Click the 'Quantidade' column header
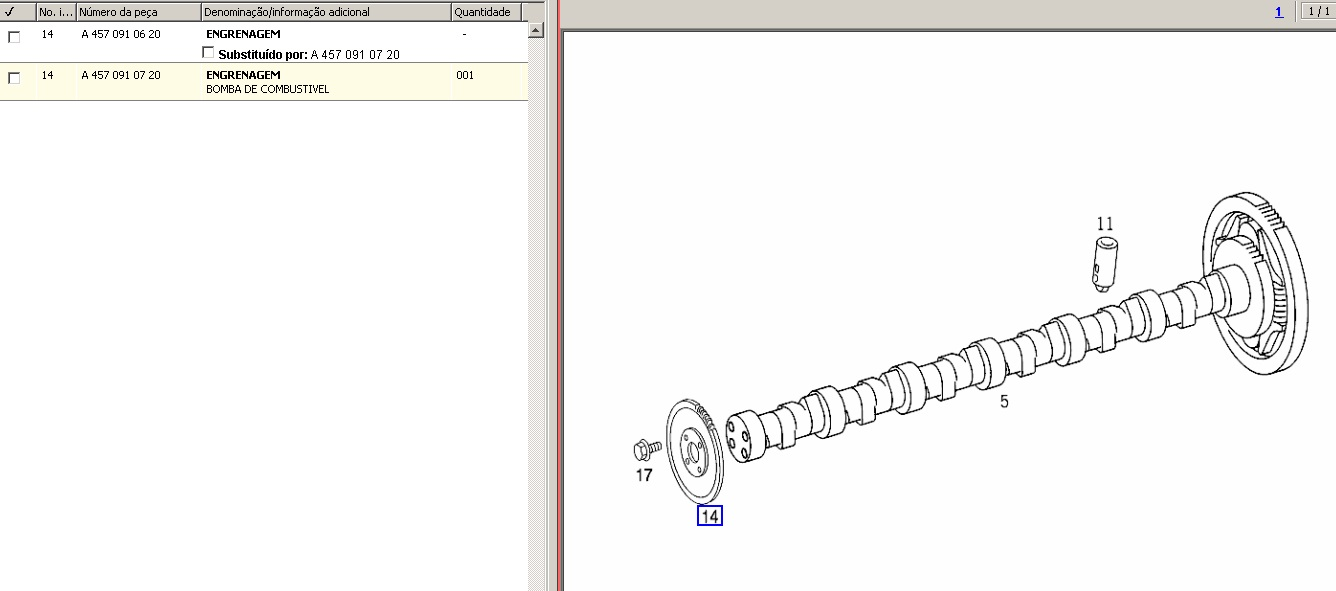 coord(482,12)
